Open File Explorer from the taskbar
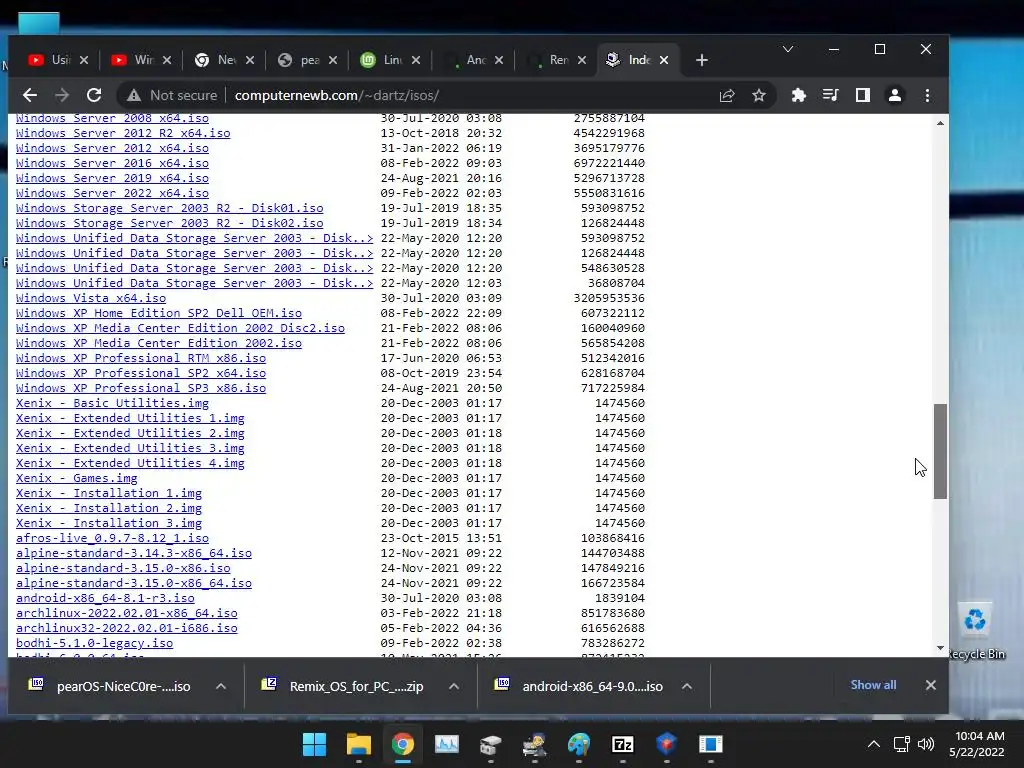Screen dimensions: 1024x768 click(x=359, y=744)
